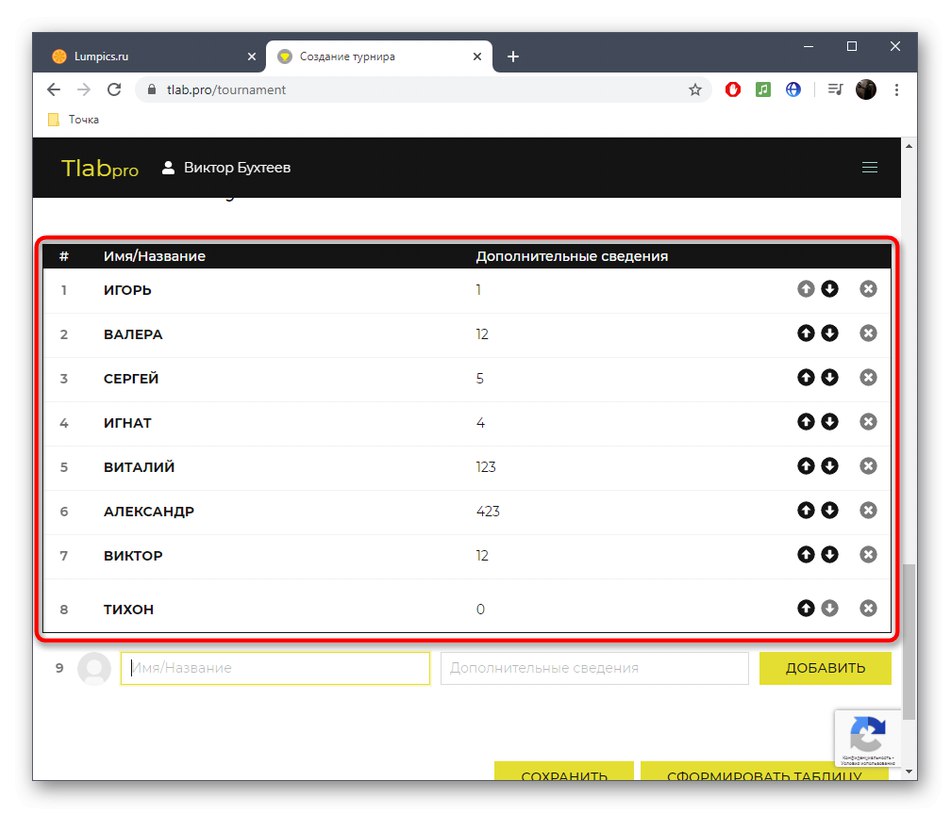Move ВИКТОР up one row

coord(805,554)
